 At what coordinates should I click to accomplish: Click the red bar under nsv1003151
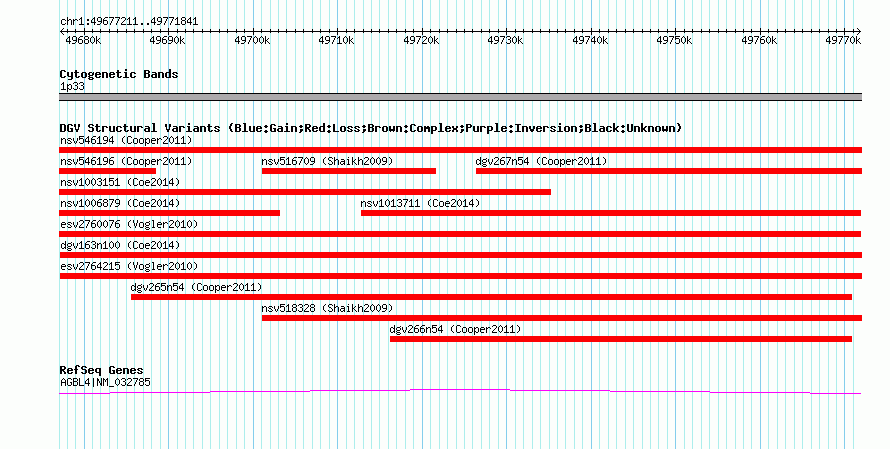tap(305, 192)
